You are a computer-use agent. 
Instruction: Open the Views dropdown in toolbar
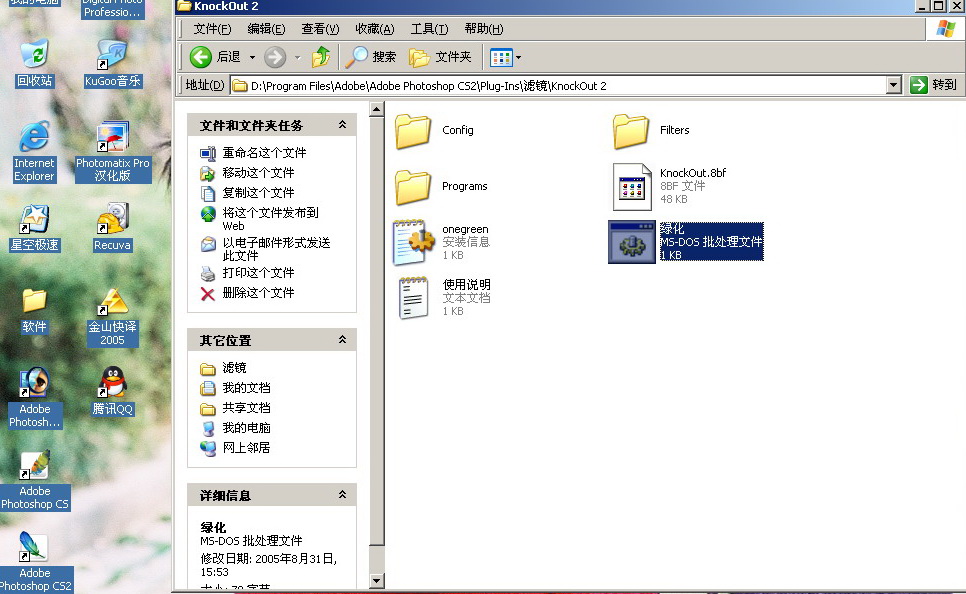[506, 57]
